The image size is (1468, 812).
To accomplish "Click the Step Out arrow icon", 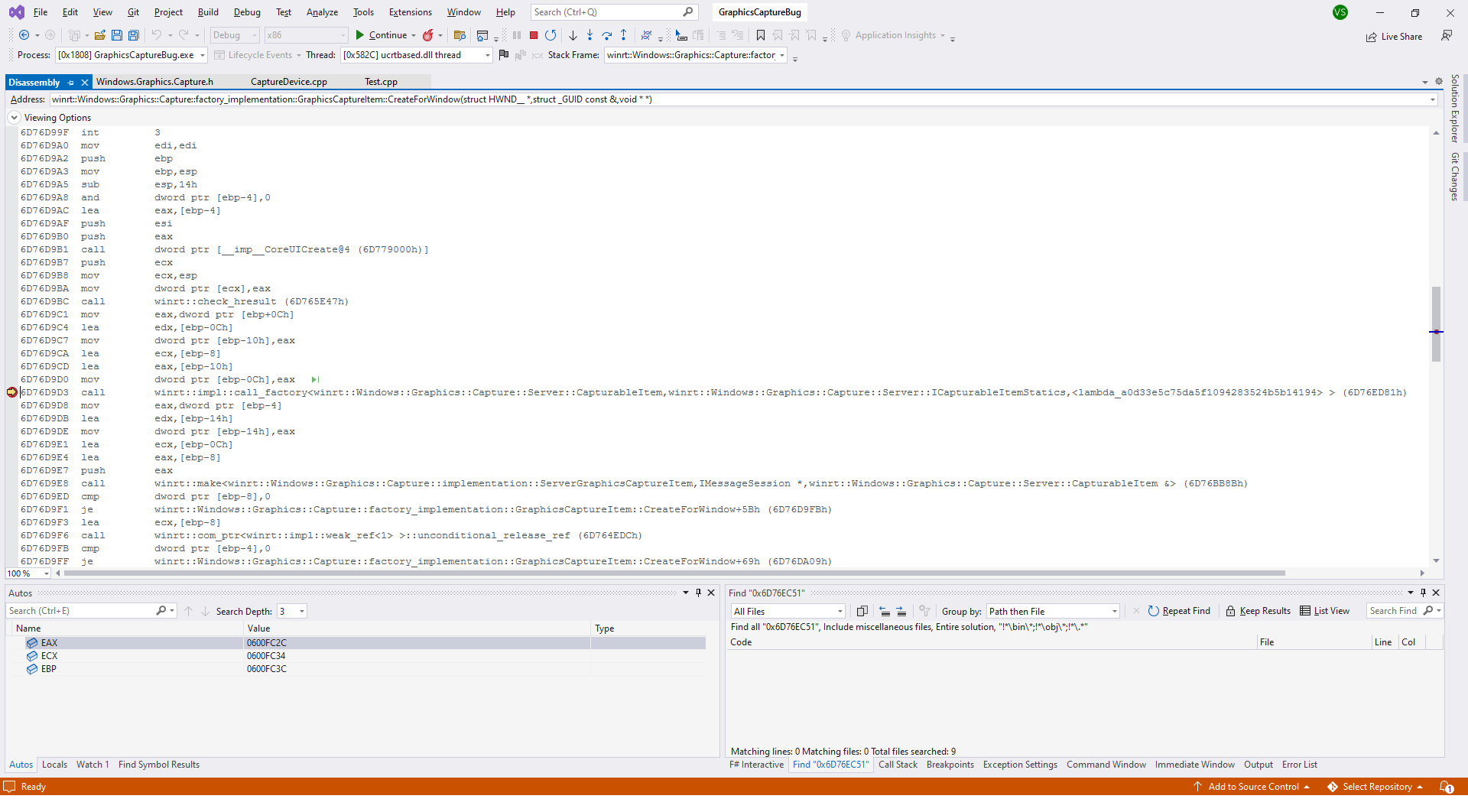I will [x=624, y=35].
